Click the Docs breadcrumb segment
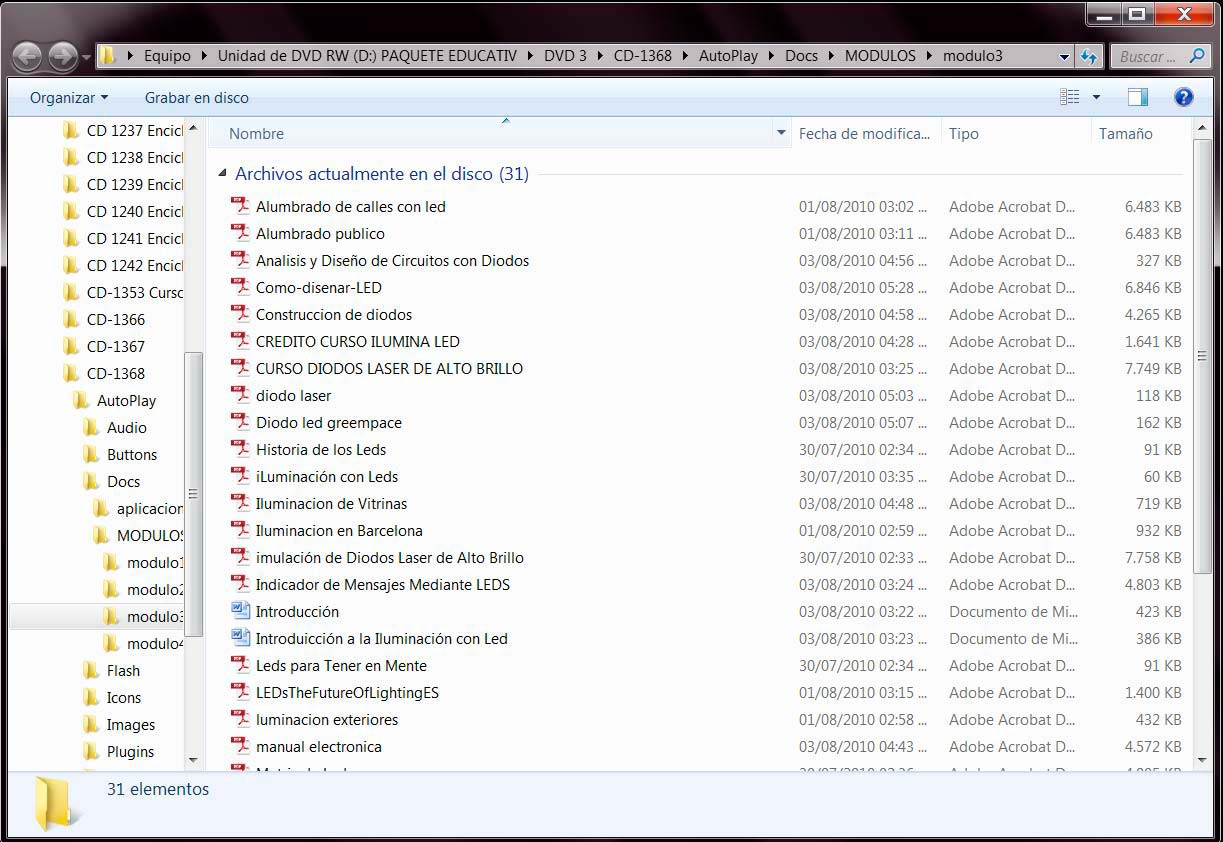This screenshot has width=1223, height=842. click(x=801, y=56)
